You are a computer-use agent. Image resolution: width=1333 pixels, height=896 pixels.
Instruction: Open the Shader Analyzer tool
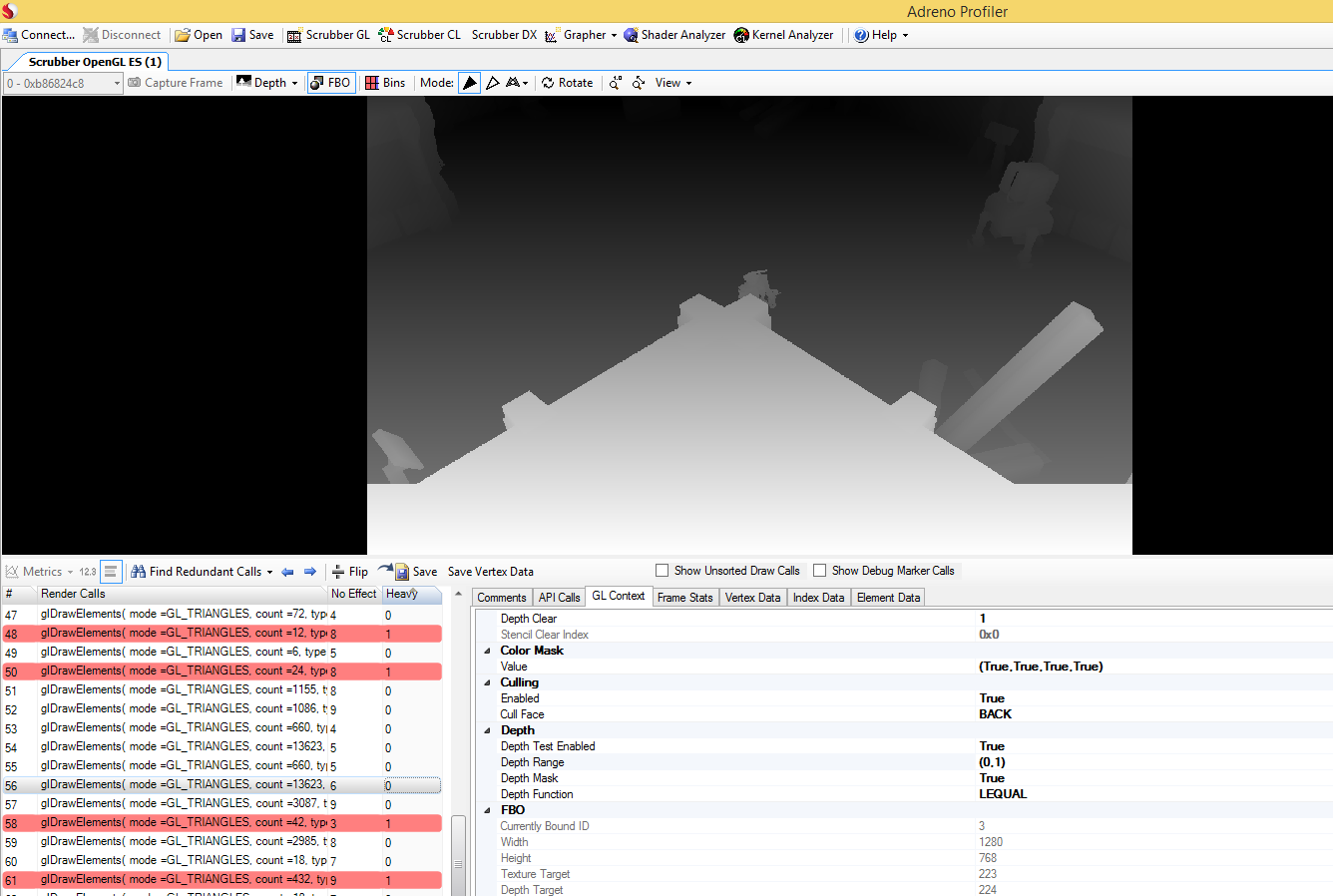coord(674,35)
